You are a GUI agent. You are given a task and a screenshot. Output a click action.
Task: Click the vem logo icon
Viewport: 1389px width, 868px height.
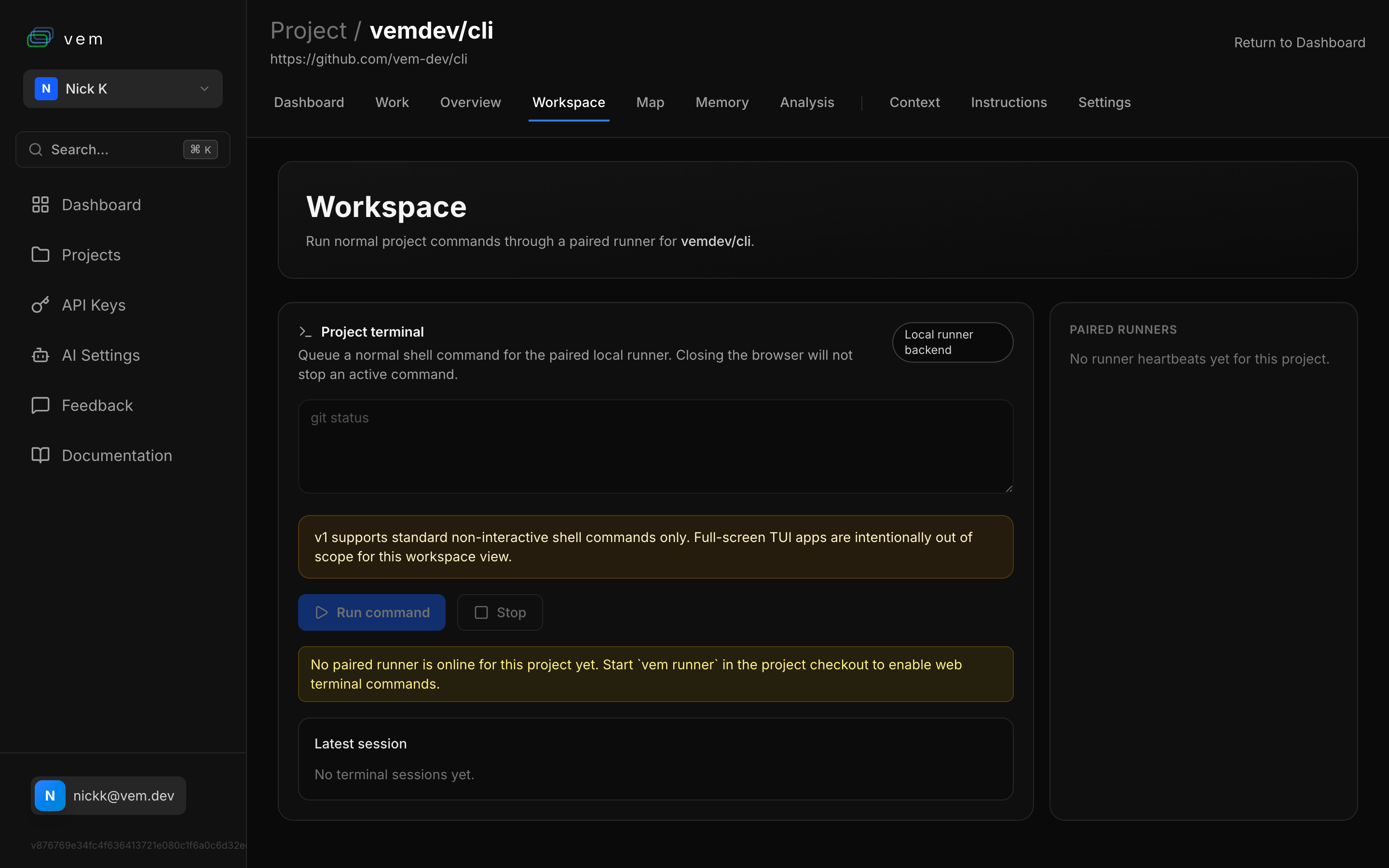pyautogui.click(x=40, y=38)
